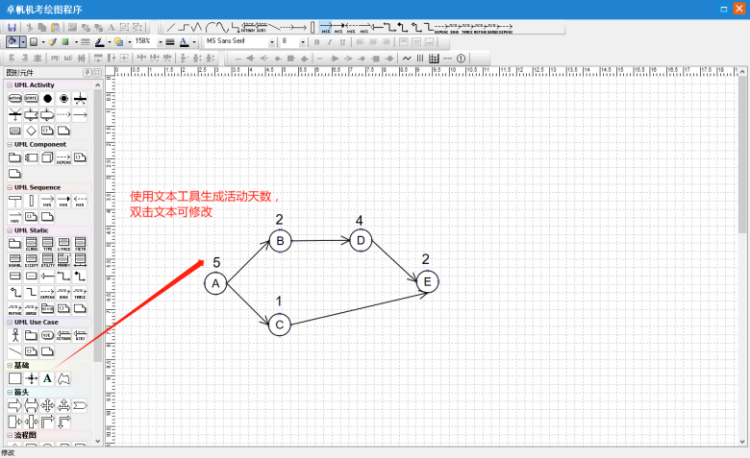Click the circled number icon in toolbar
The image size is (750, 458).
(461, 58)
